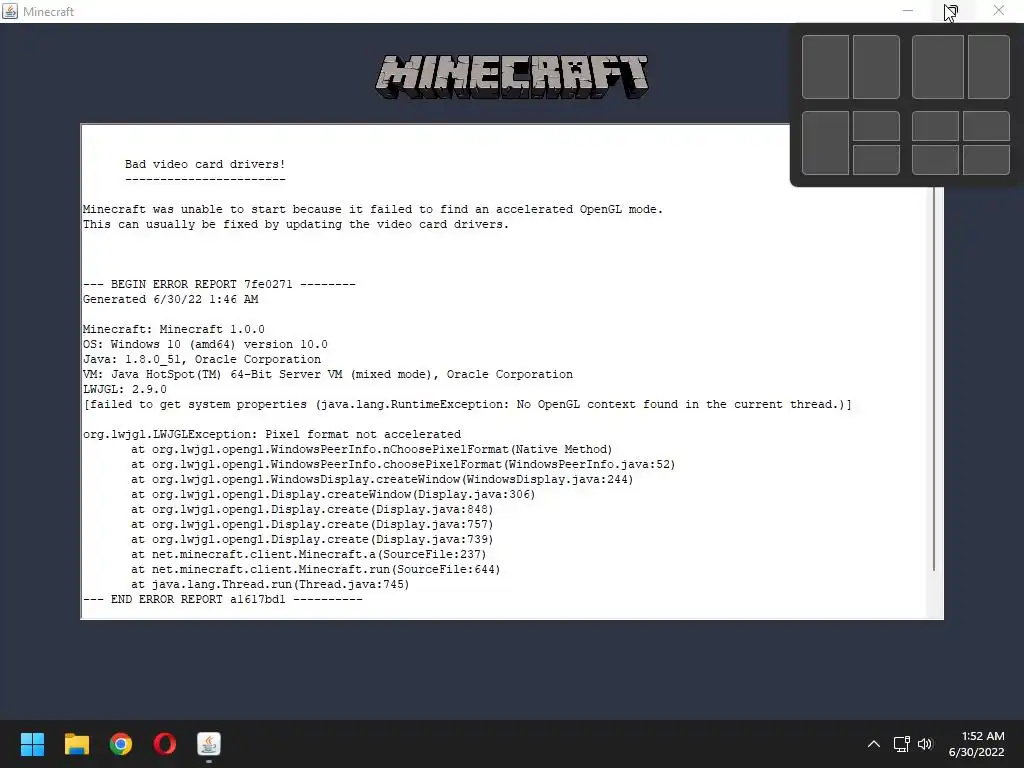
Task: Click the Minecraft.run(SourceFile:644) line
Action: click(315, 569)
